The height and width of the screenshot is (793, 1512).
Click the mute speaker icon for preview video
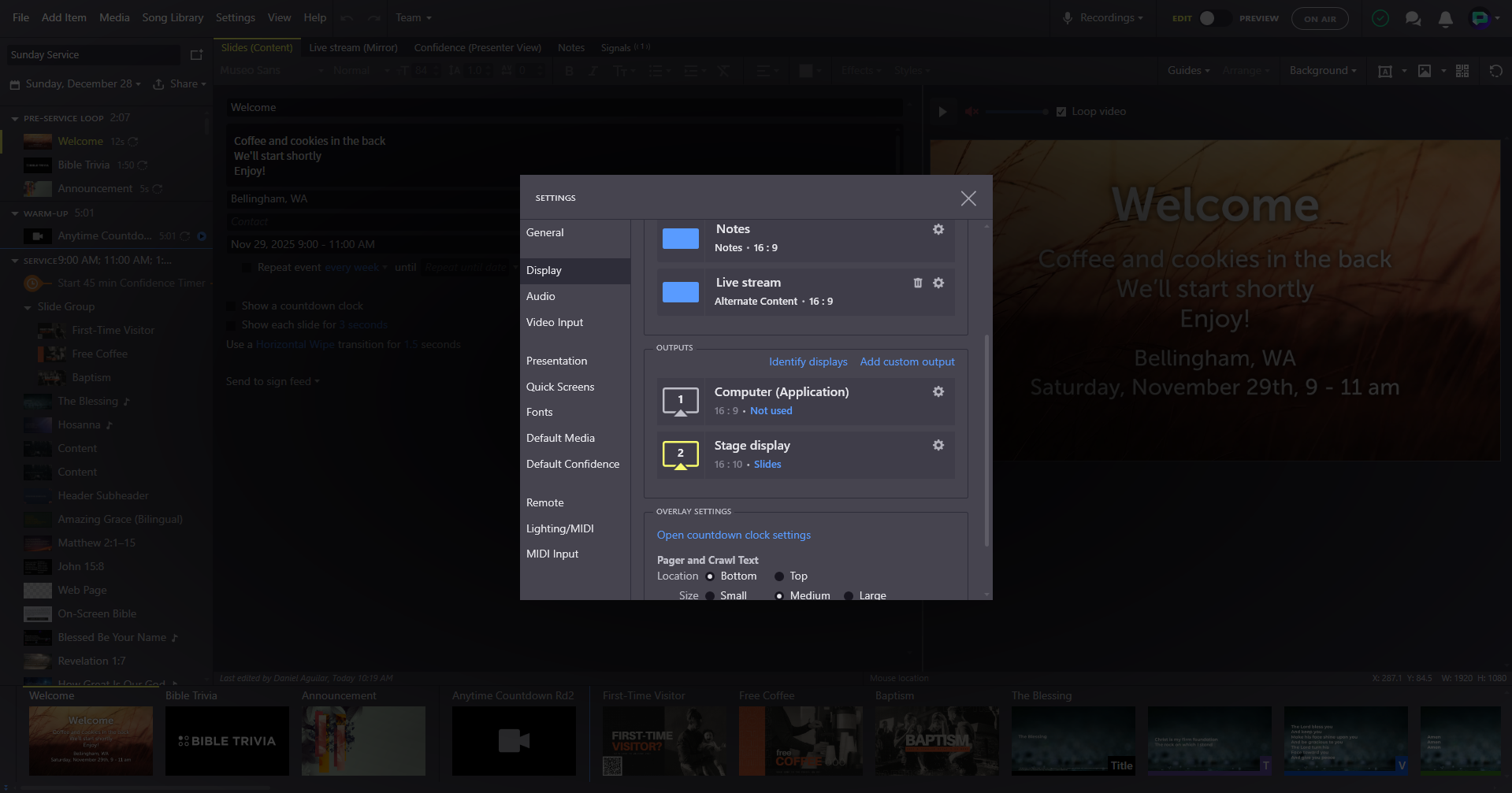(972, 112)
